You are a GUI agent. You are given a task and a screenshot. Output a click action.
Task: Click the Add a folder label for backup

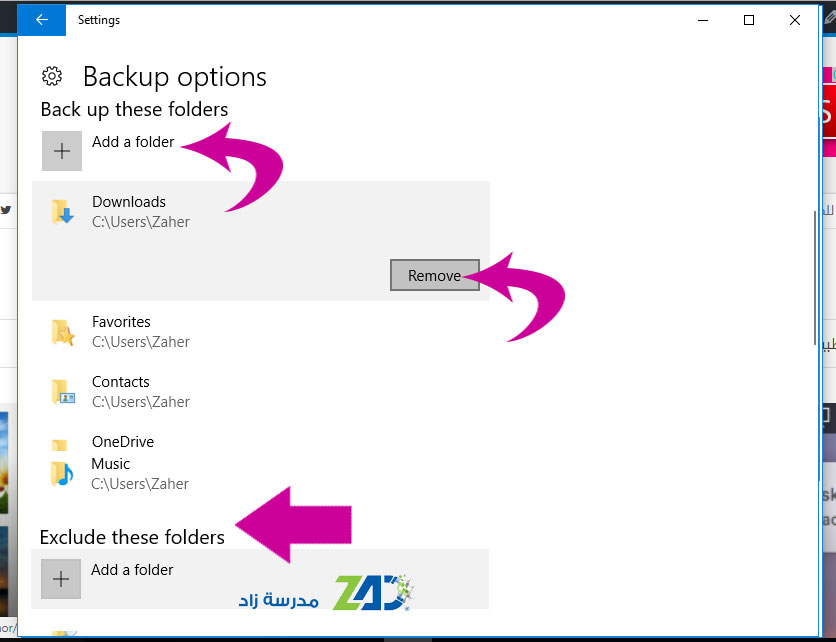pos(133,142)
